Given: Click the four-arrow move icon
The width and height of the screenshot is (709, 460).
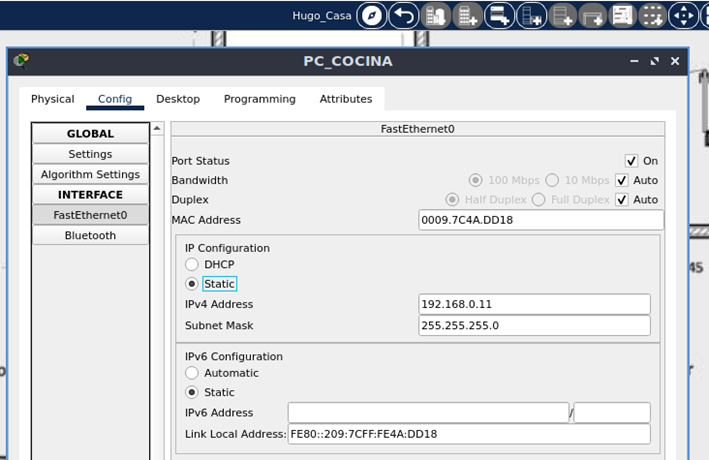Looking at the screenshot, I should click(683, 15).
